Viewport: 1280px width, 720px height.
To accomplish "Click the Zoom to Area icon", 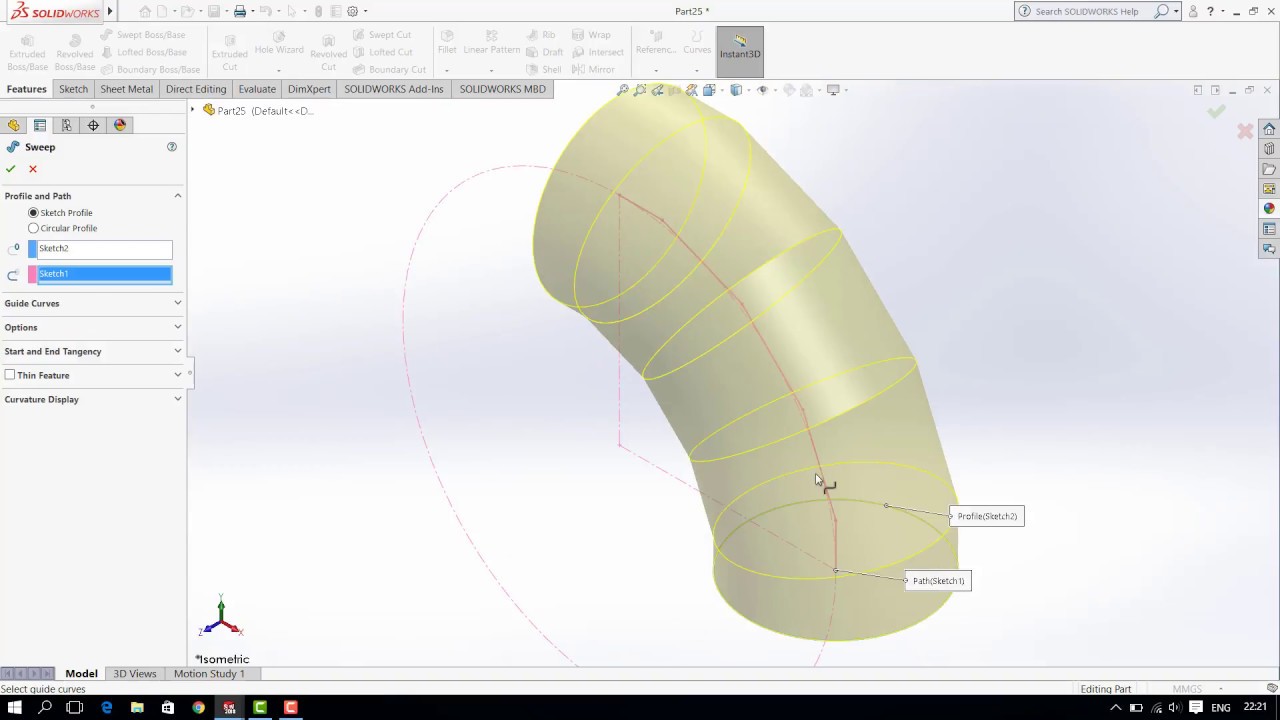I will (x=640, y=90).
